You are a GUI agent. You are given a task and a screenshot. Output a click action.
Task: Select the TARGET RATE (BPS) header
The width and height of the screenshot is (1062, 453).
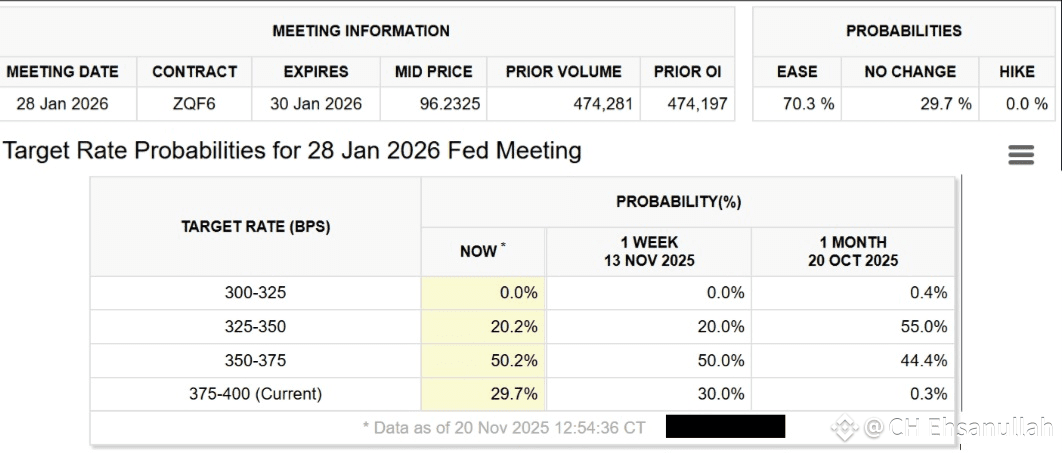(x=255, y=227)
